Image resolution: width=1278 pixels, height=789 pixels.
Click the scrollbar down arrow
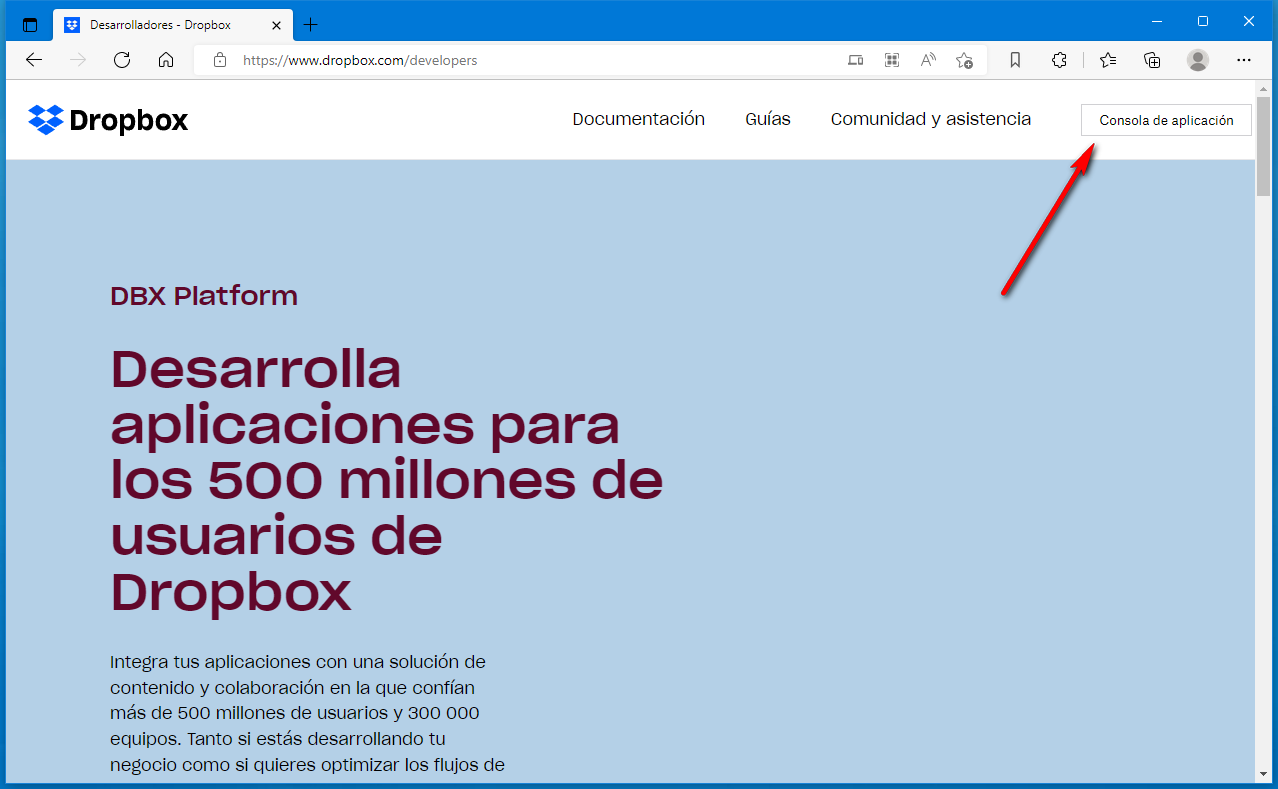pyautogui.click(x=1264, y=774)
